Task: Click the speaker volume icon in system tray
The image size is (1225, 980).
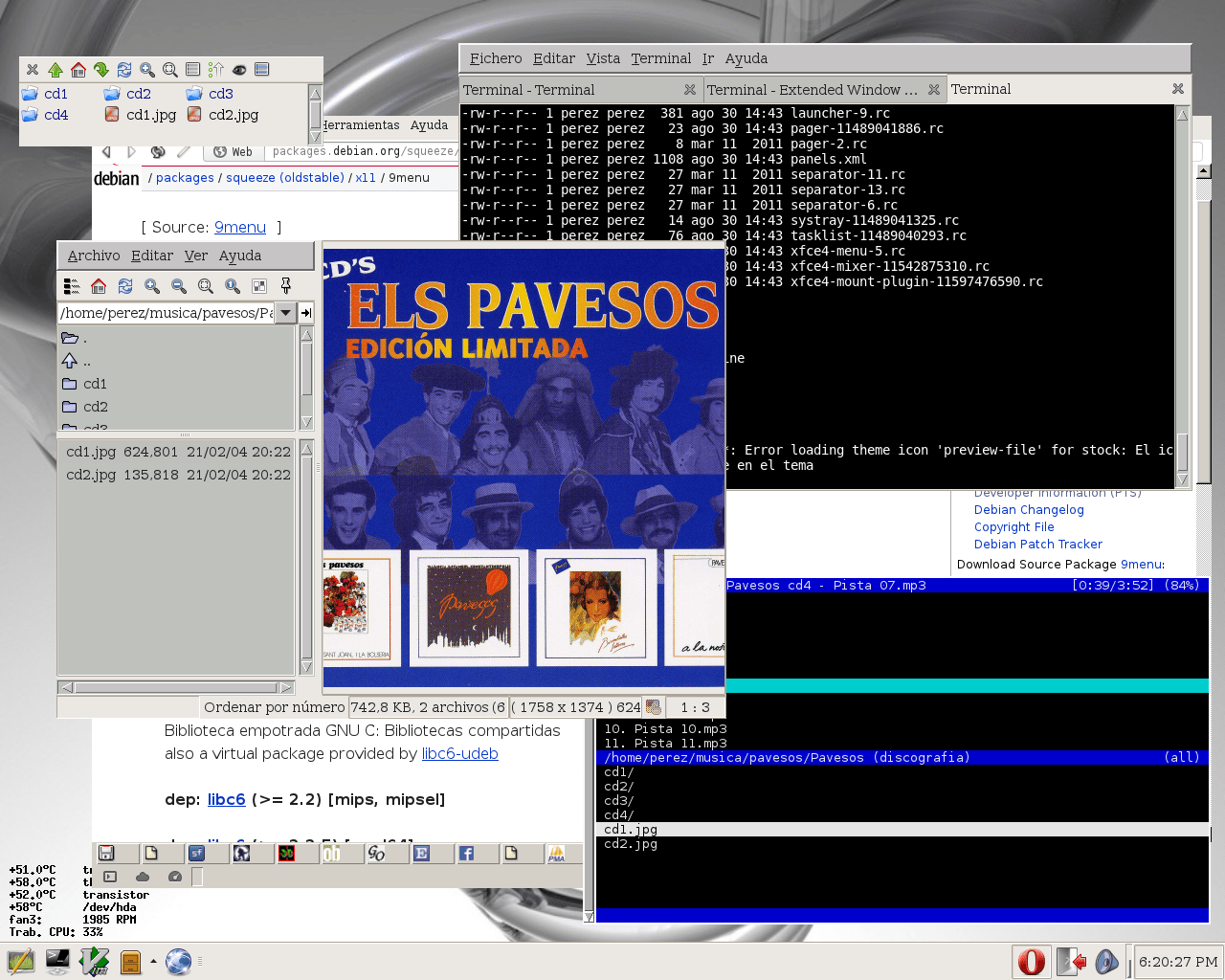Action: [x=1106, y=961]
